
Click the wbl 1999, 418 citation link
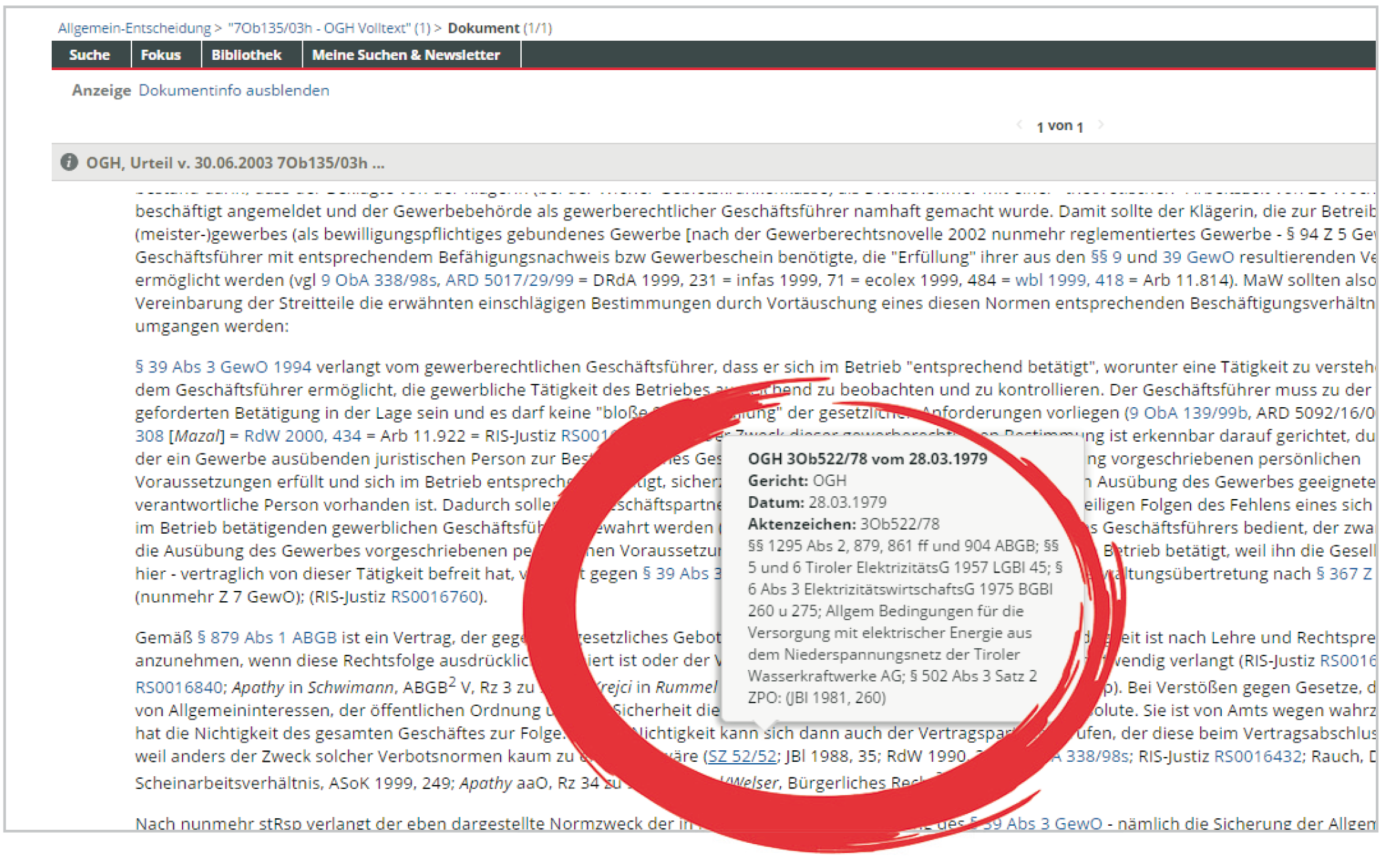(x=1069, y=280)
